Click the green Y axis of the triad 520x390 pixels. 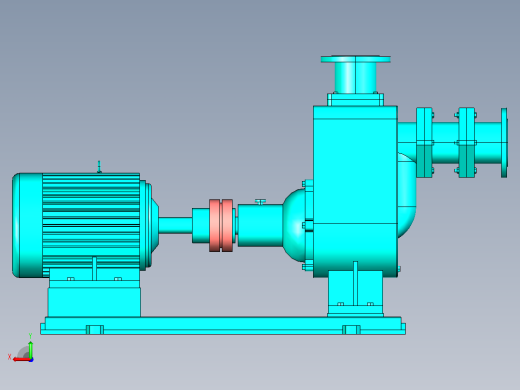pos(30,349)
